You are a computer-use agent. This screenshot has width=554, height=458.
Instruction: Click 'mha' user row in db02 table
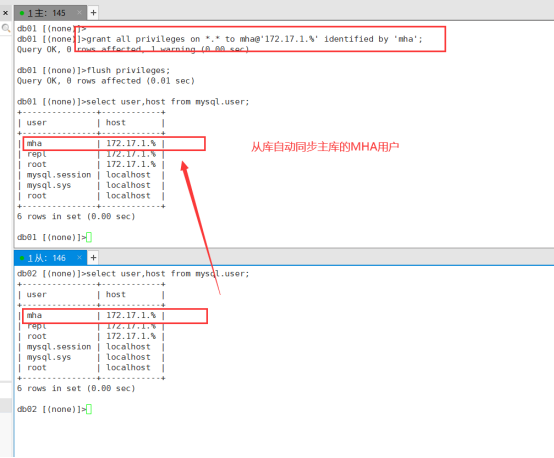[x=91, y=316]
